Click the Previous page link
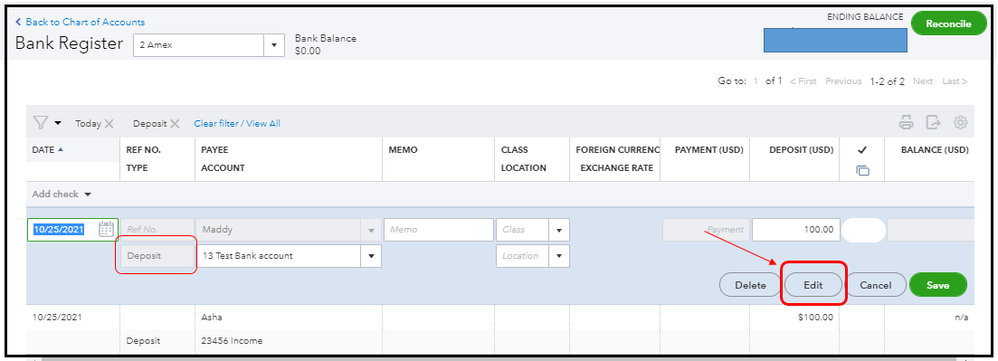The width and height of the screenshot is (998, 361). tap(843, 81)
